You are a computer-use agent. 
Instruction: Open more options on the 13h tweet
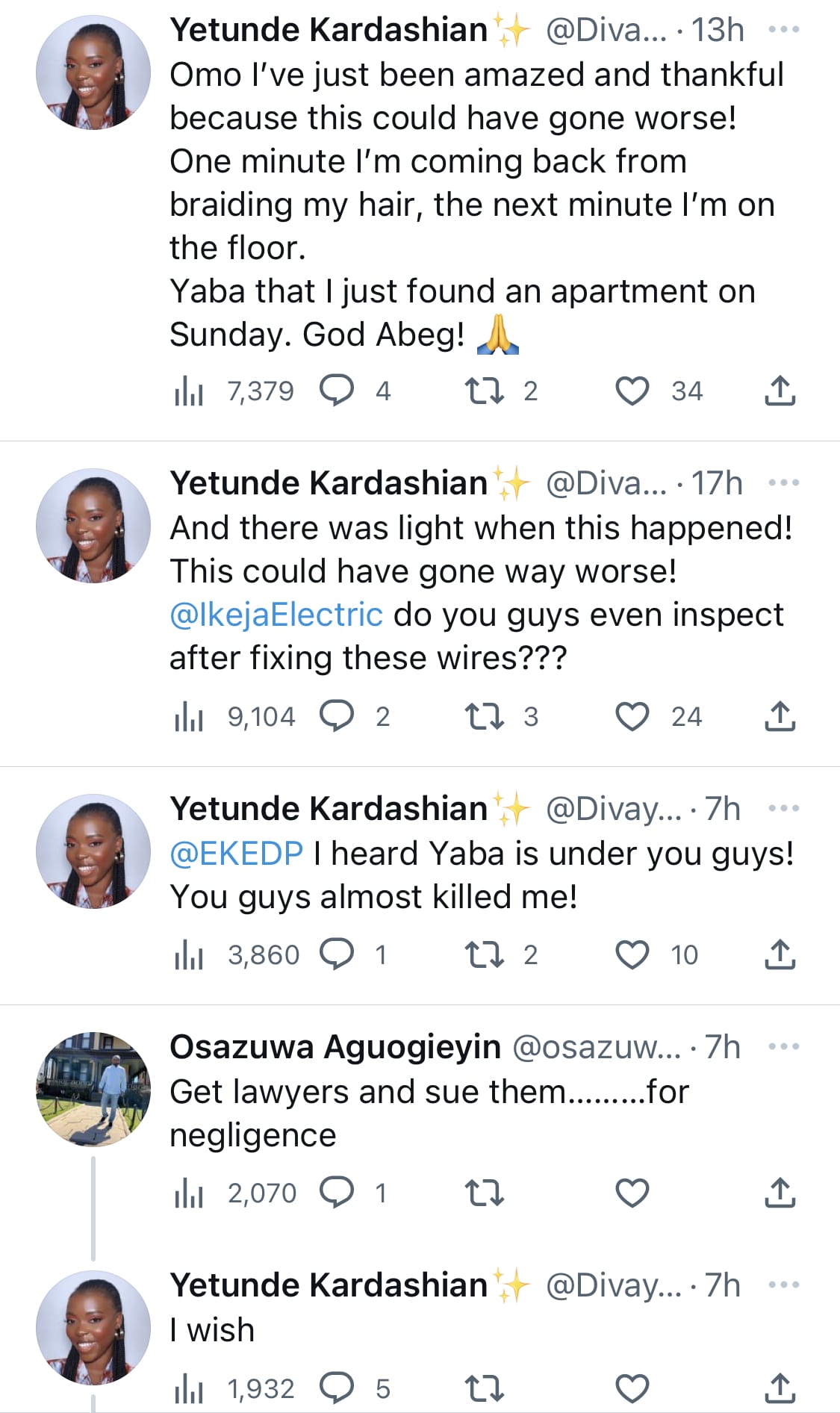783,30
